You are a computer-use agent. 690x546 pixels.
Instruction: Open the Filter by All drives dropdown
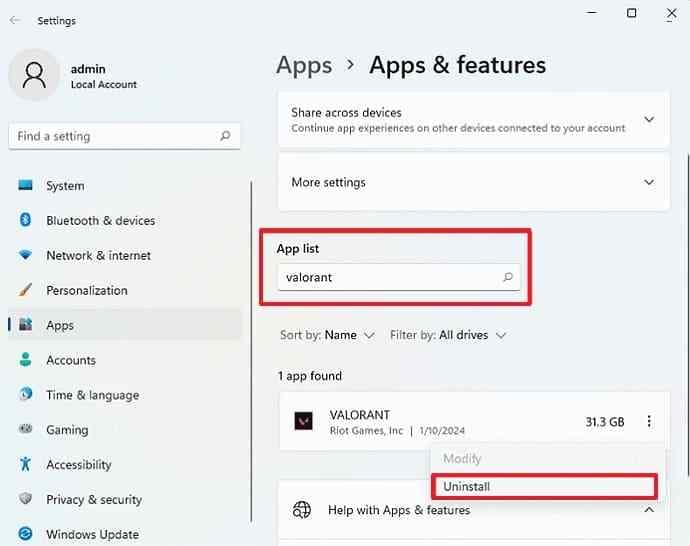coord(448,335)
